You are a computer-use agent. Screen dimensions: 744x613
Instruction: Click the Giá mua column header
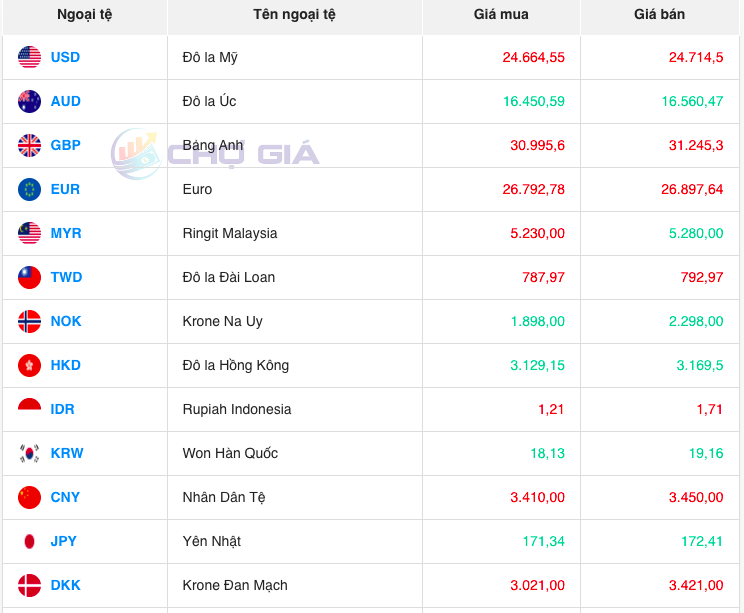[501, 14]
